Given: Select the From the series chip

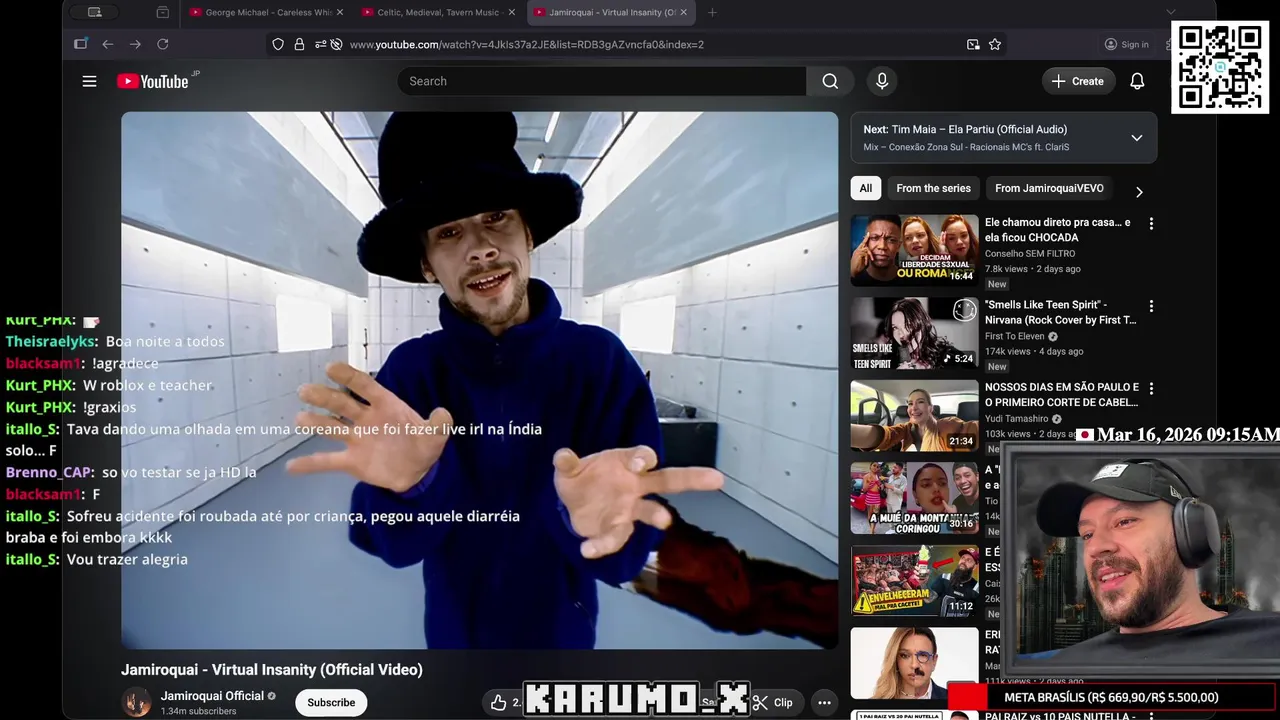Looking at the screenshot, I should 933,188.
